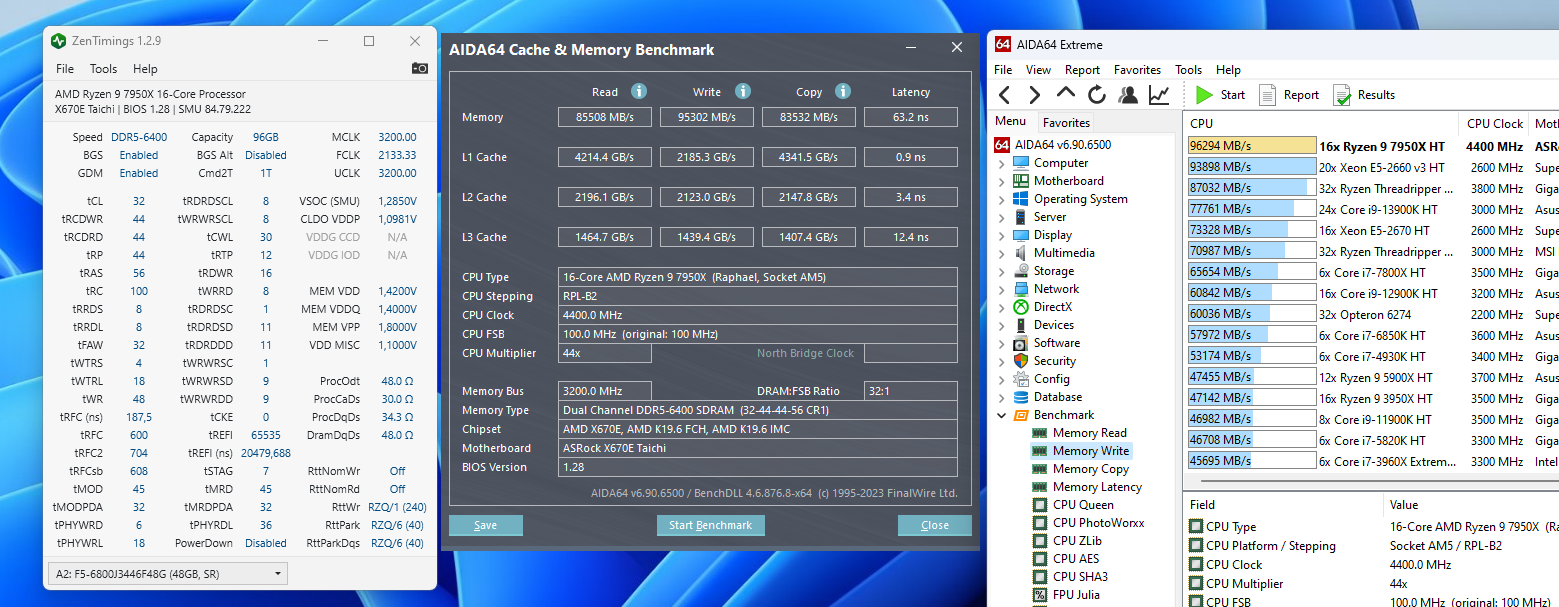This screenshot has height=607, width=1559.
Task: Click the Refresh icon in AIDA64 Extreme
Action: (x=1097, y=95)
